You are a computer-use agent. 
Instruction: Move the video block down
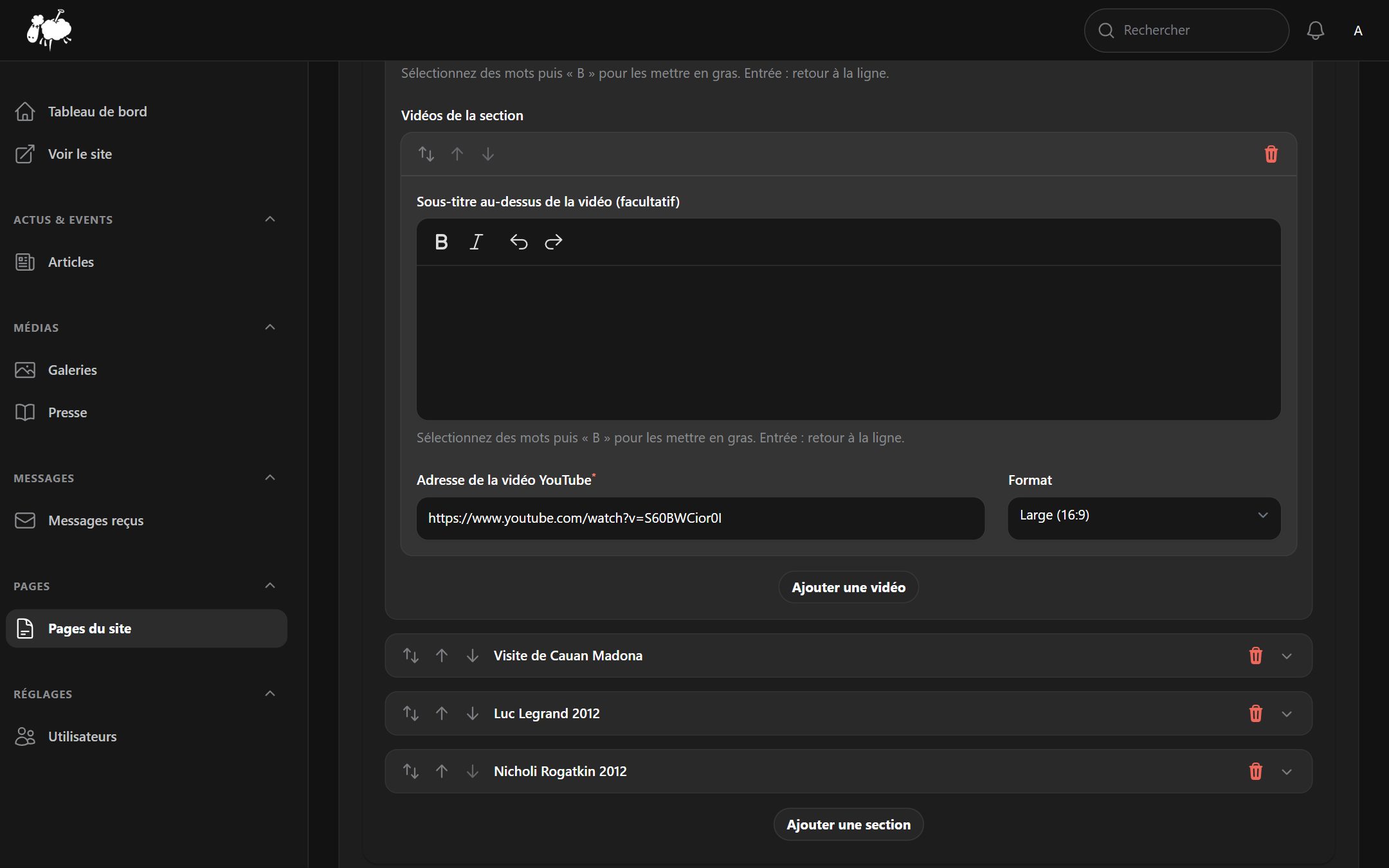point(488,154)
